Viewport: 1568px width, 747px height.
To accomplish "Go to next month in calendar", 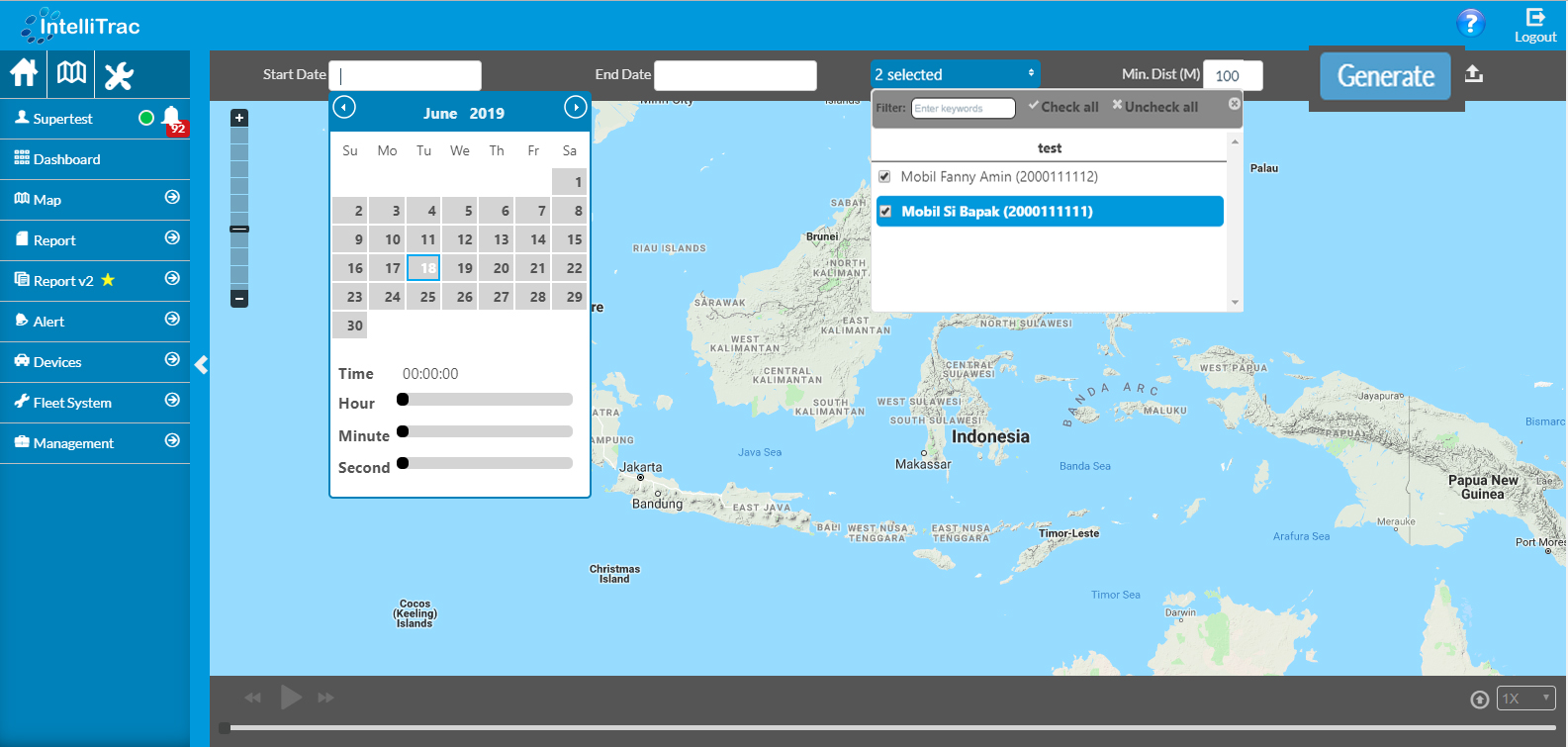I will click(575, 107).
